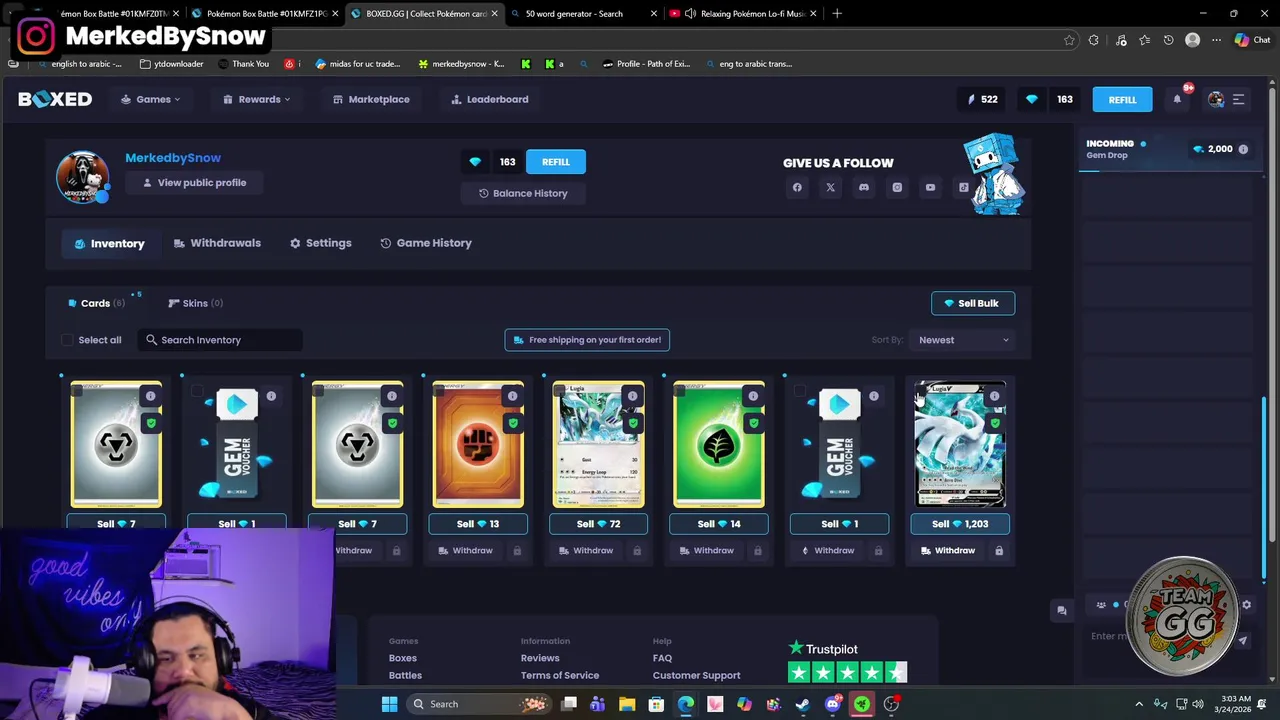Click info icon on the Sell 1,203 card
This screenshot has height=720, width=1280.
pos(994,396)
